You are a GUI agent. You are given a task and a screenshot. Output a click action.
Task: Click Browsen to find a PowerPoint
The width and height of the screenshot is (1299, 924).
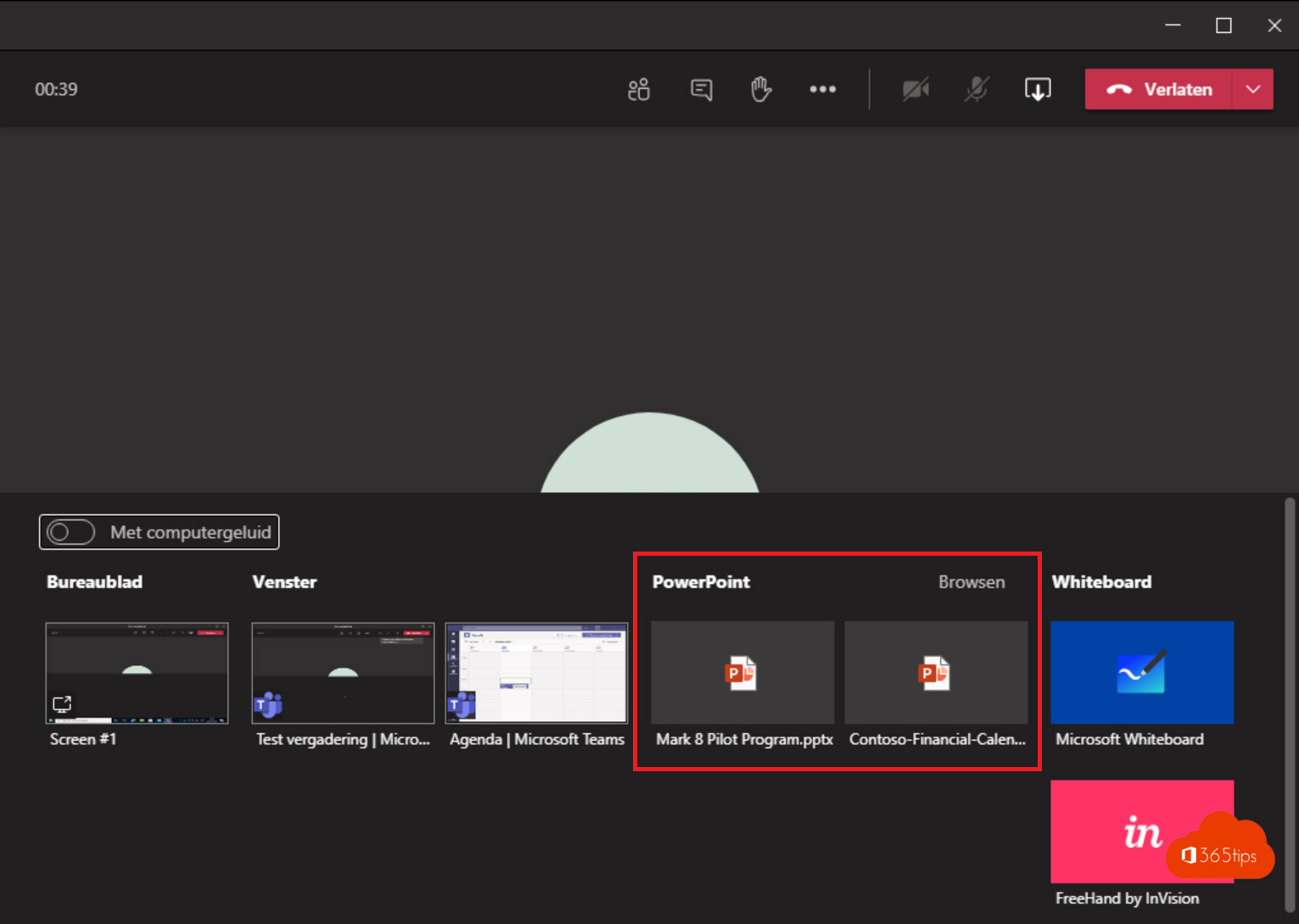971,582
